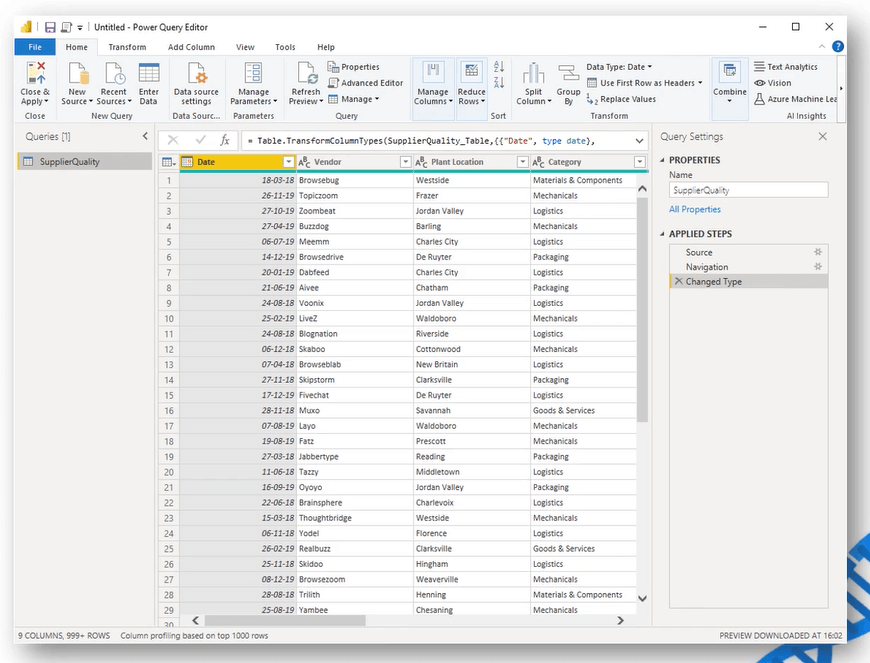Switch to the View tab
Screen dimensions: 870x663
[245, 47]
